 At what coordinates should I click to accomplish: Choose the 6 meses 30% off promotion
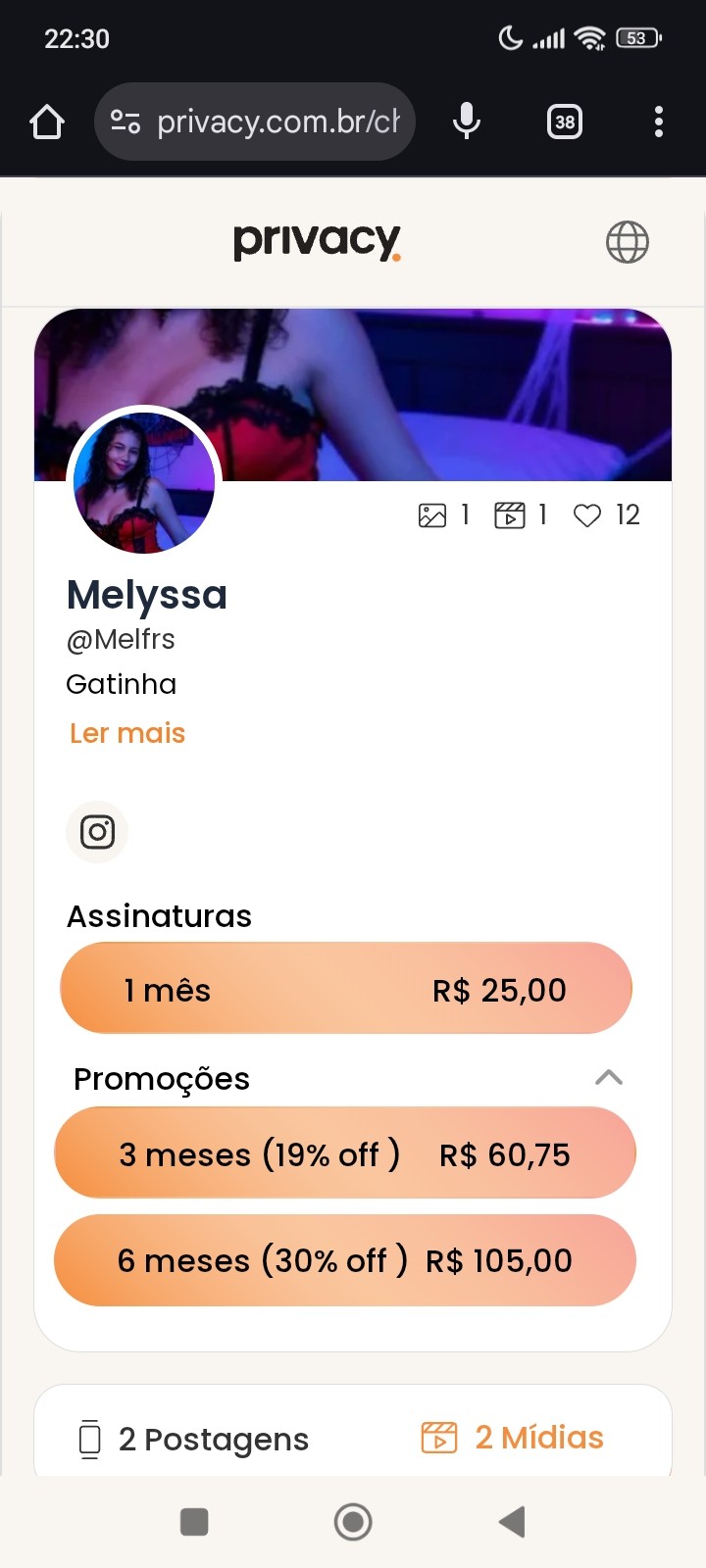tap(345, 1260)
